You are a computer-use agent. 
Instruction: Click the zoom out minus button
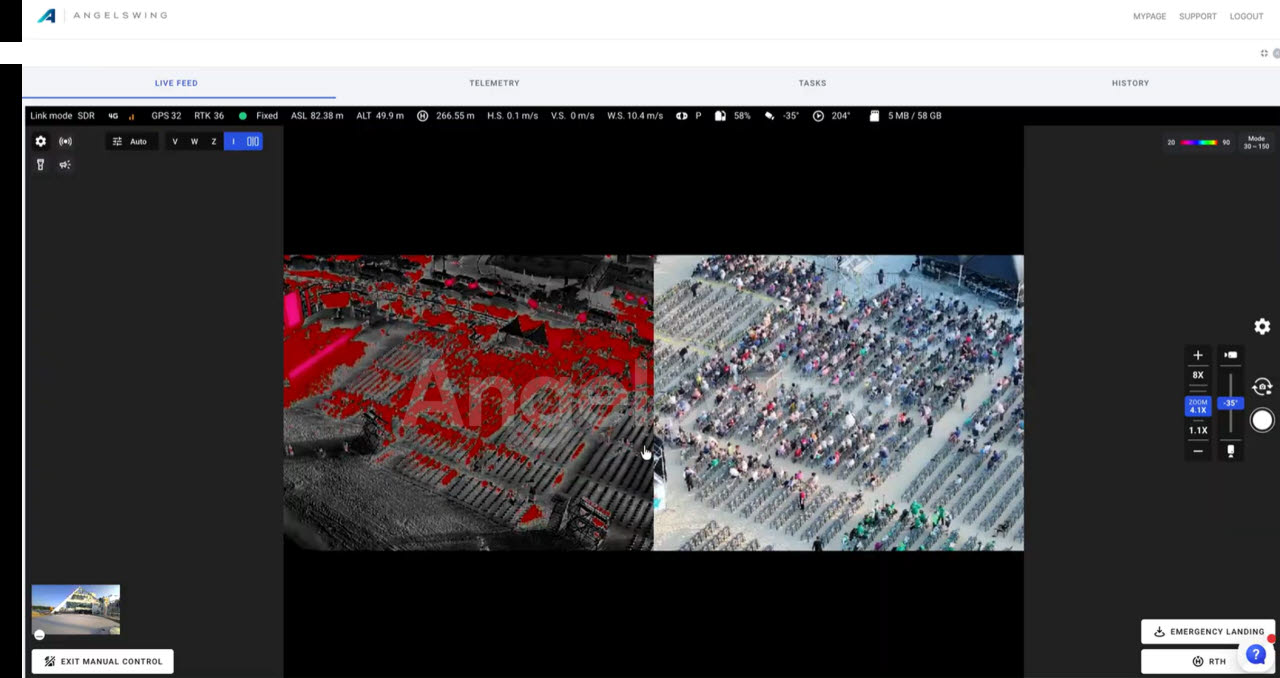click(x=1198, y=451)
